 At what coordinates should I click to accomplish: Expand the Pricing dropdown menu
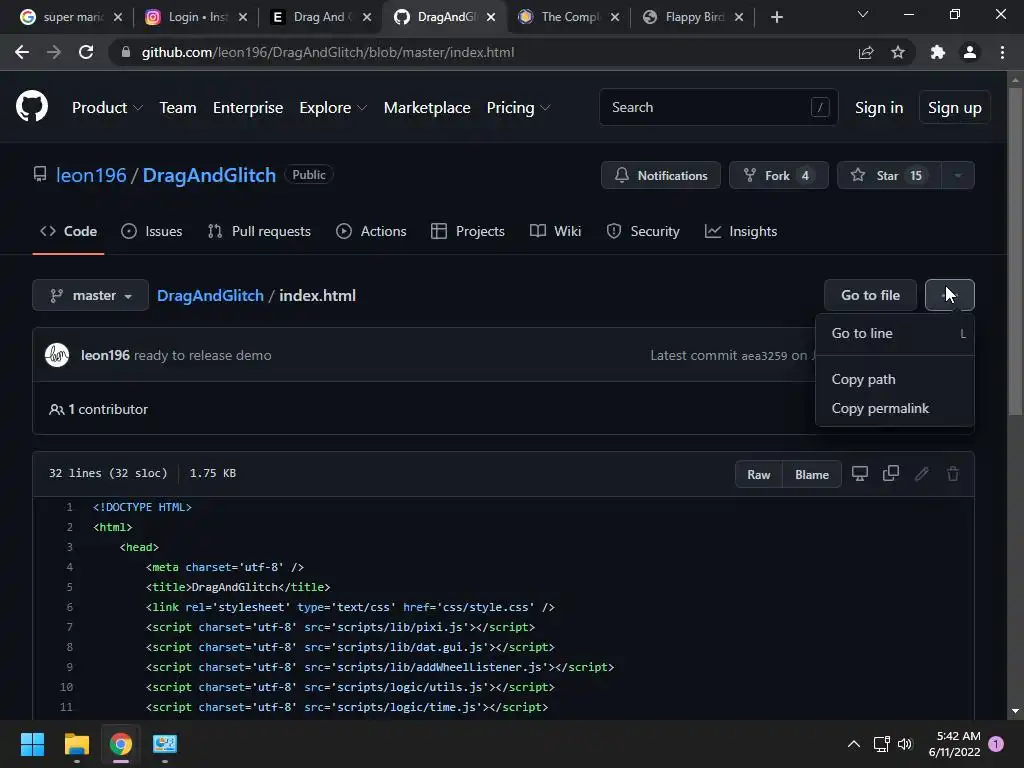pos(518,108)
